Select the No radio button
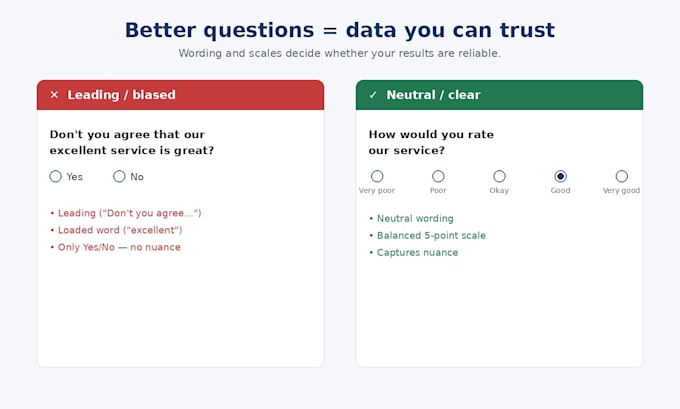 pos(119,176)
